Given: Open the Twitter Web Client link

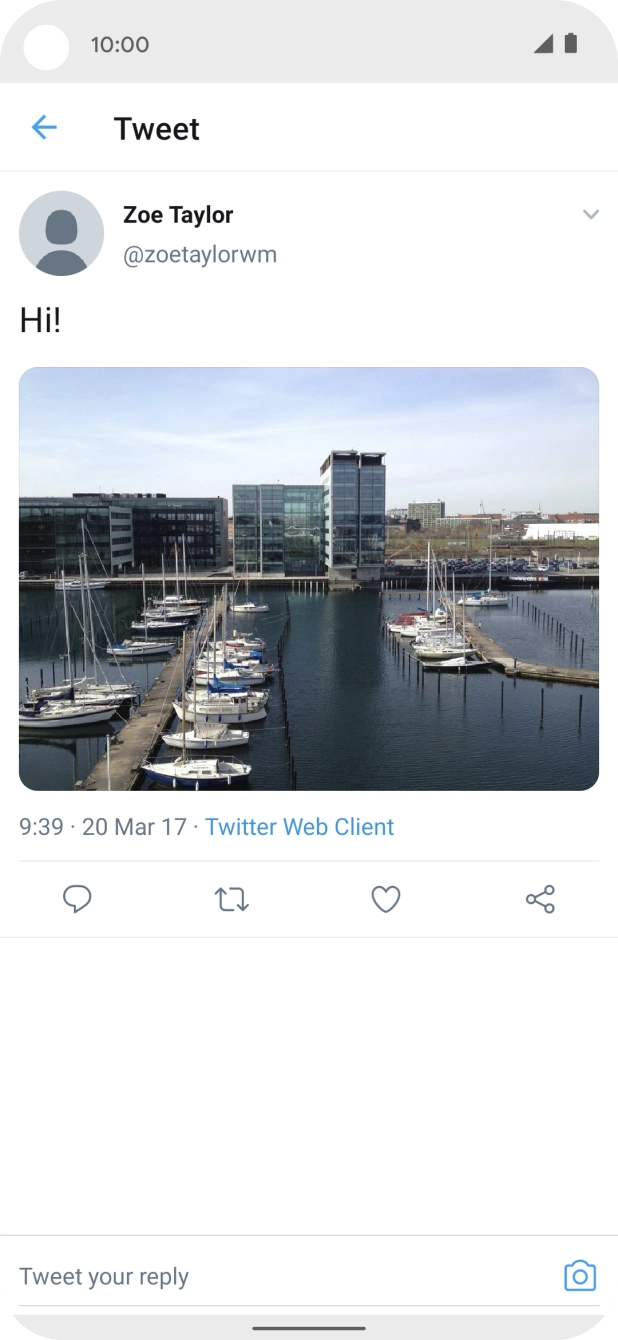Looking at the screenshot, I should click(x=300, y=827).
